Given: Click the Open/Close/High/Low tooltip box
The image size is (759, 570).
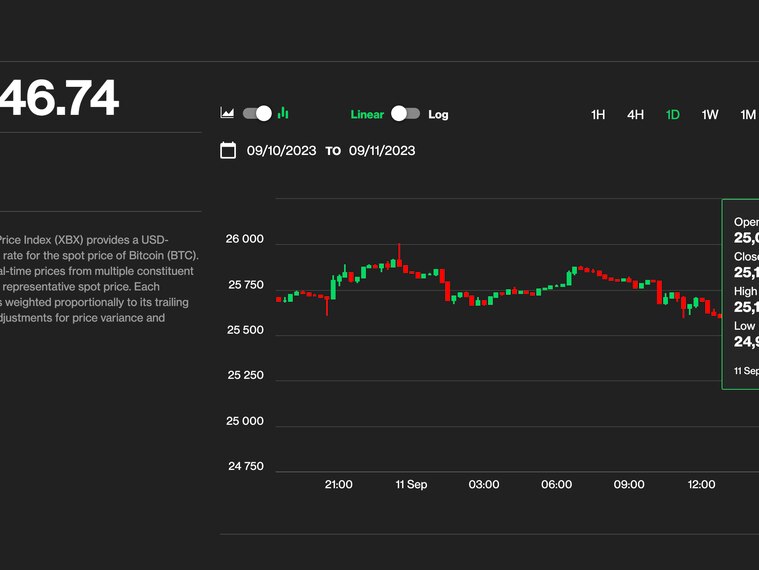Looking at the screenshot, I should (x=741, y=294).
